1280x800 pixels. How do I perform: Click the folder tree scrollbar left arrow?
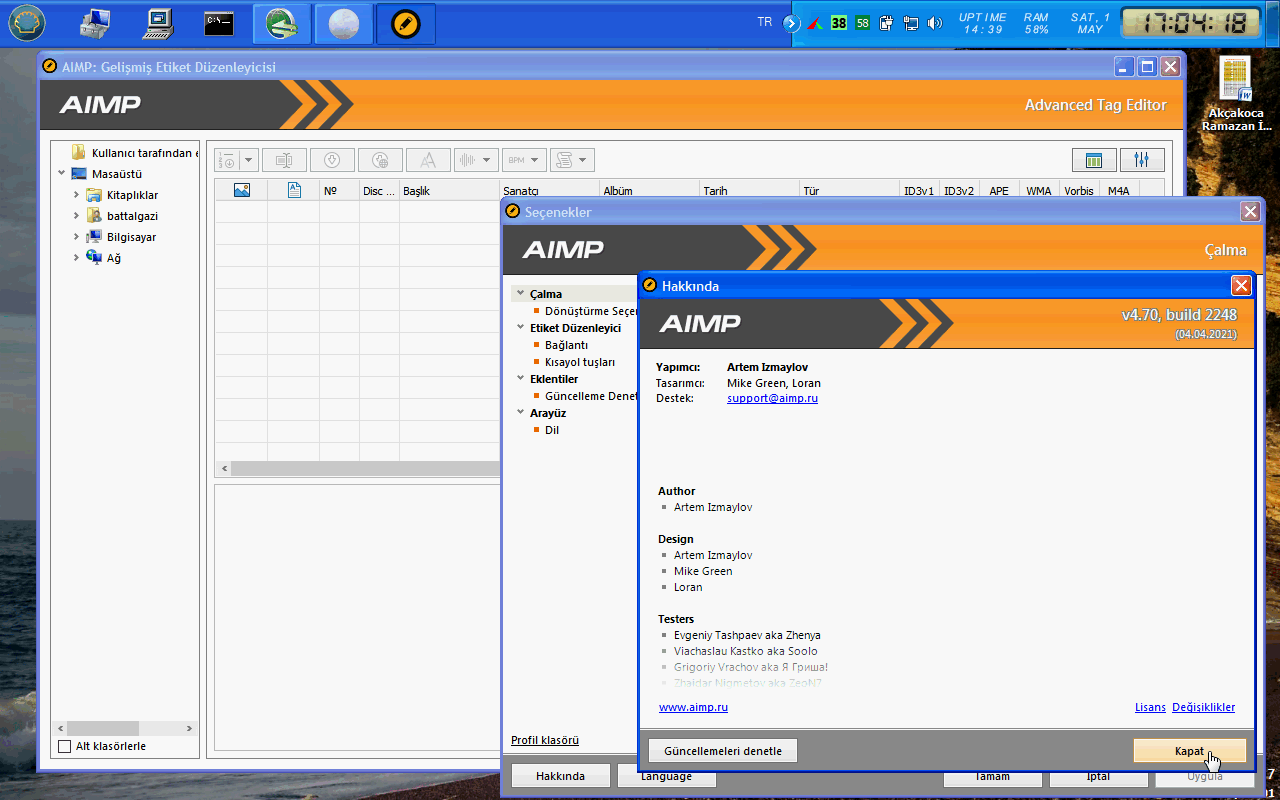(61, 729)
